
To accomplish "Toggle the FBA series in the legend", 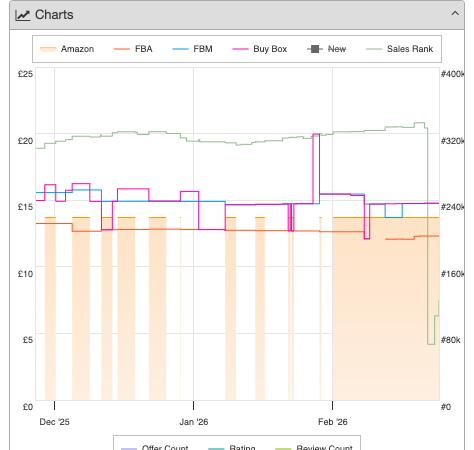I will click(x=133, y=49).
